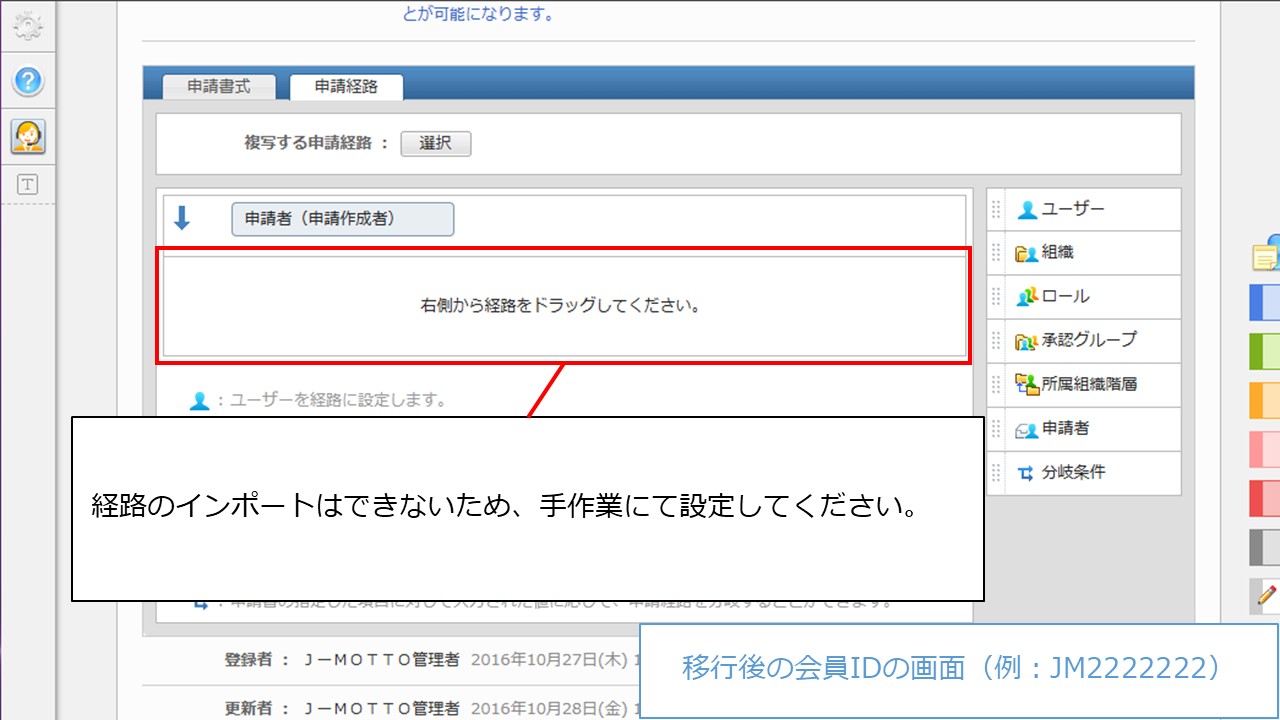Screen dimensions: 1280x720
Task: Pick the blue color swatch
Action: pyautogui.click(x=1265, y=303)
